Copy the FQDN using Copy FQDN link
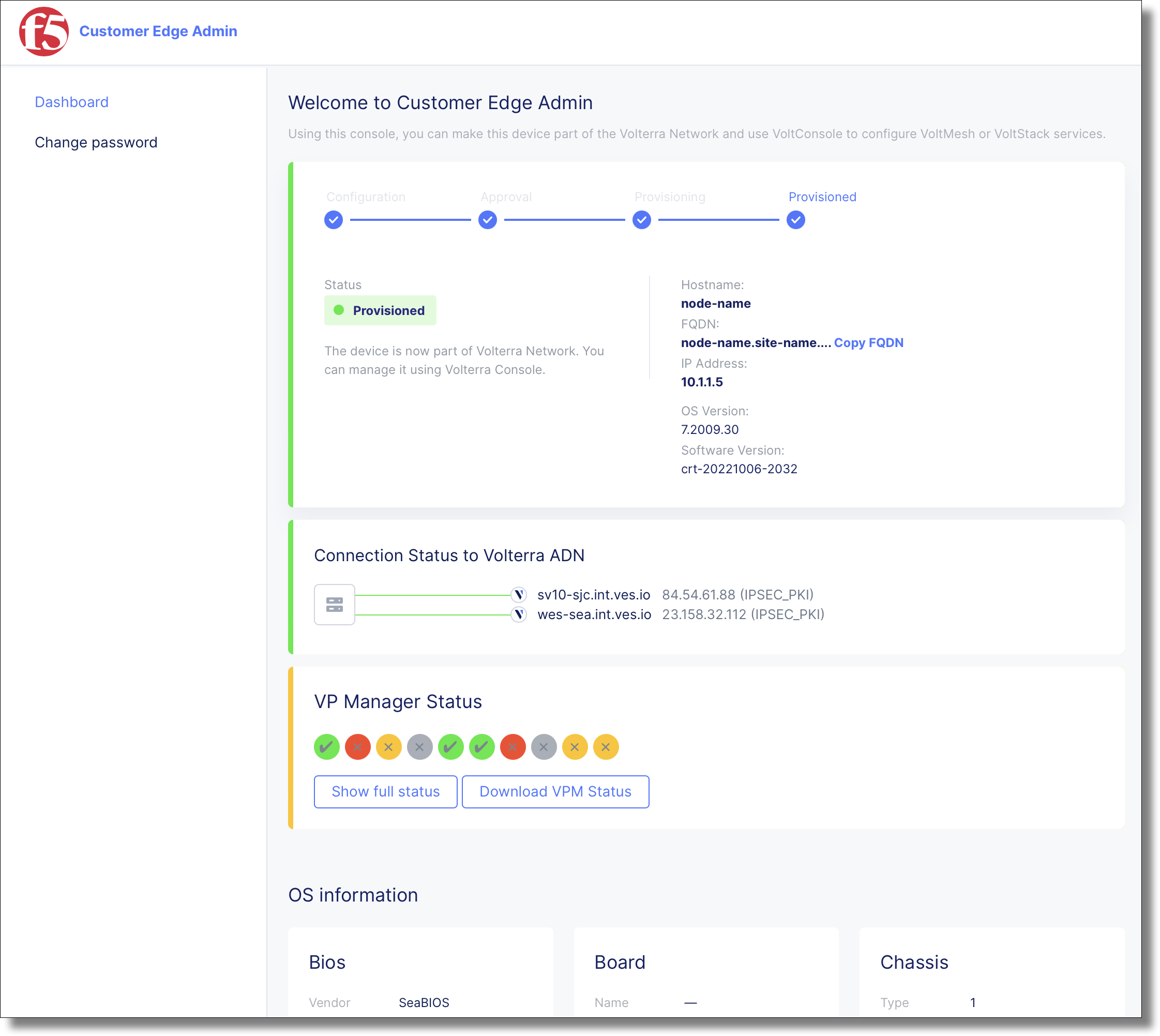The image size is (1160, 1036). (868, 343)
